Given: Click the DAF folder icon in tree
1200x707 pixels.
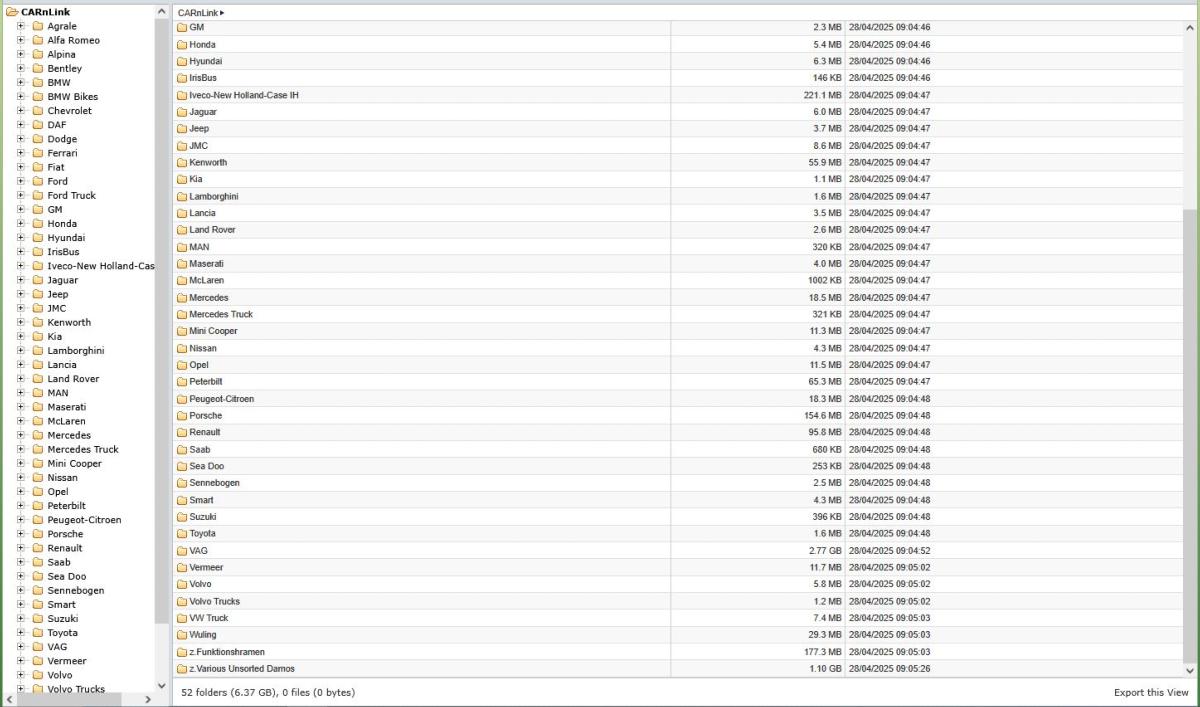Looking at the screenshot, I should [x=38, y=125].
